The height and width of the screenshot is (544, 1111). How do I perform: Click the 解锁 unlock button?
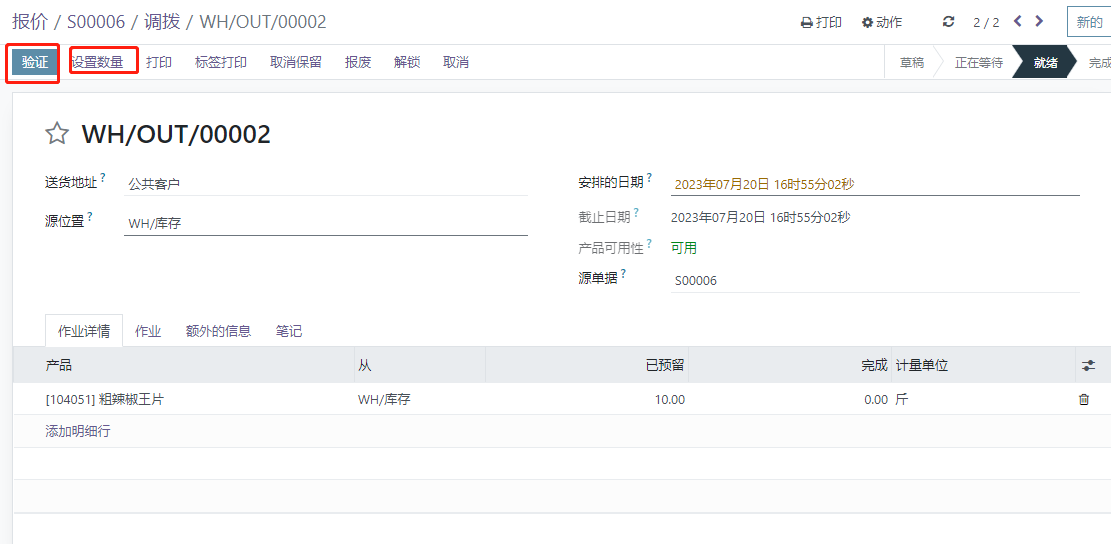(x=407, y=62)
